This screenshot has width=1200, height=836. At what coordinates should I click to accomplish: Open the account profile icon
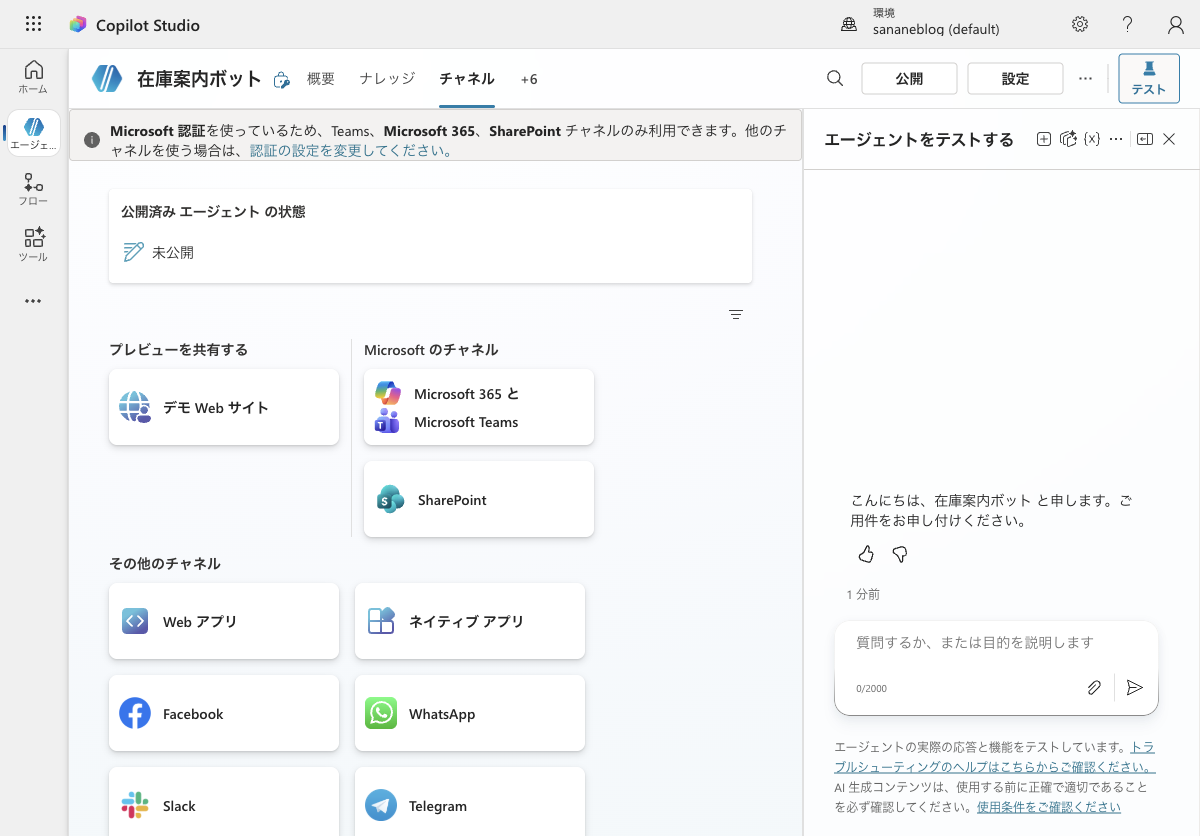1176,24
